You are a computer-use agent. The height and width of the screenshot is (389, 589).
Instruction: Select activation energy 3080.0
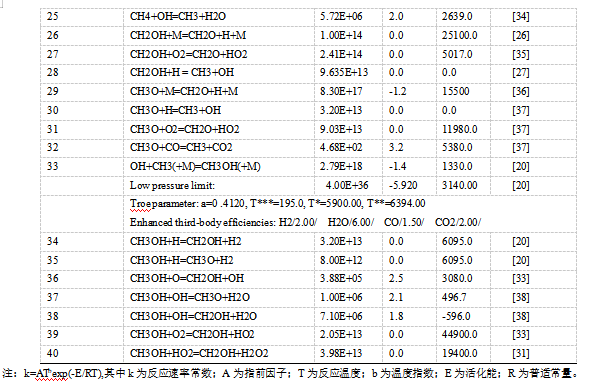coord(457,278)
